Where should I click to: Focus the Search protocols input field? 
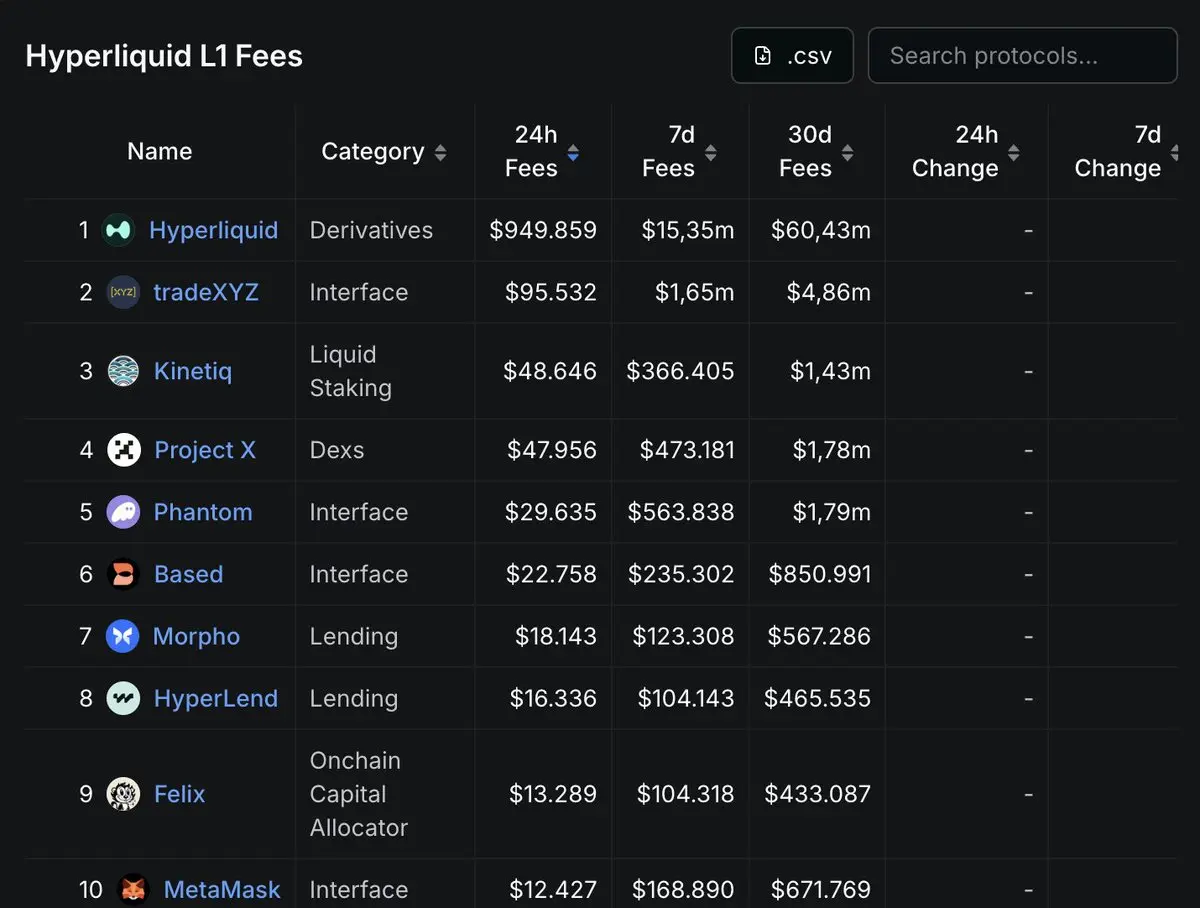[1022, 56]
